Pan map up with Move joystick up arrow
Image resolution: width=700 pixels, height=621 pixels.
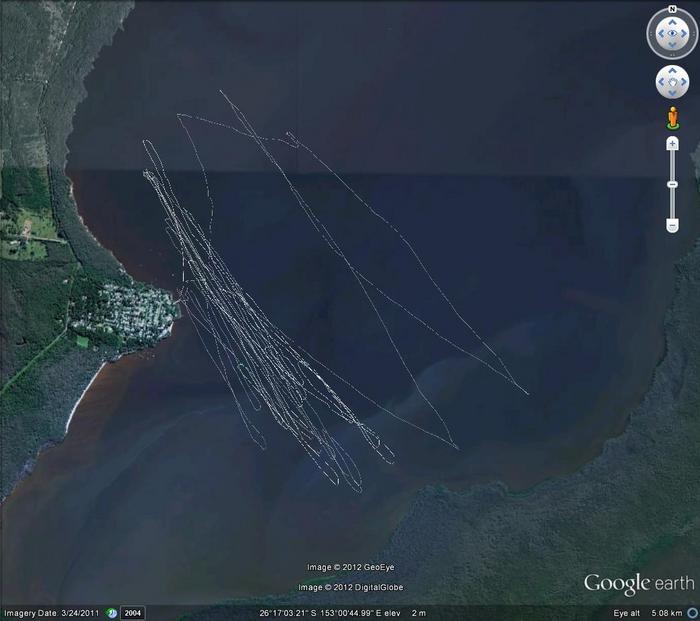coord(672,71)
